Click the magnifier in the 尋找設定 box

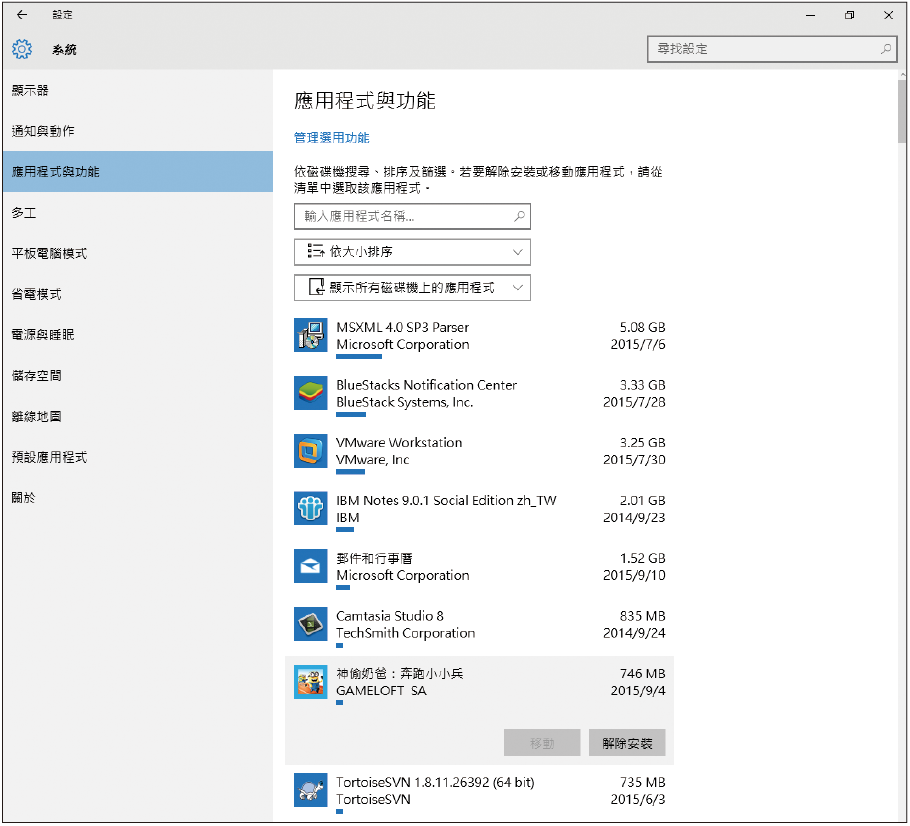point(885,49)
